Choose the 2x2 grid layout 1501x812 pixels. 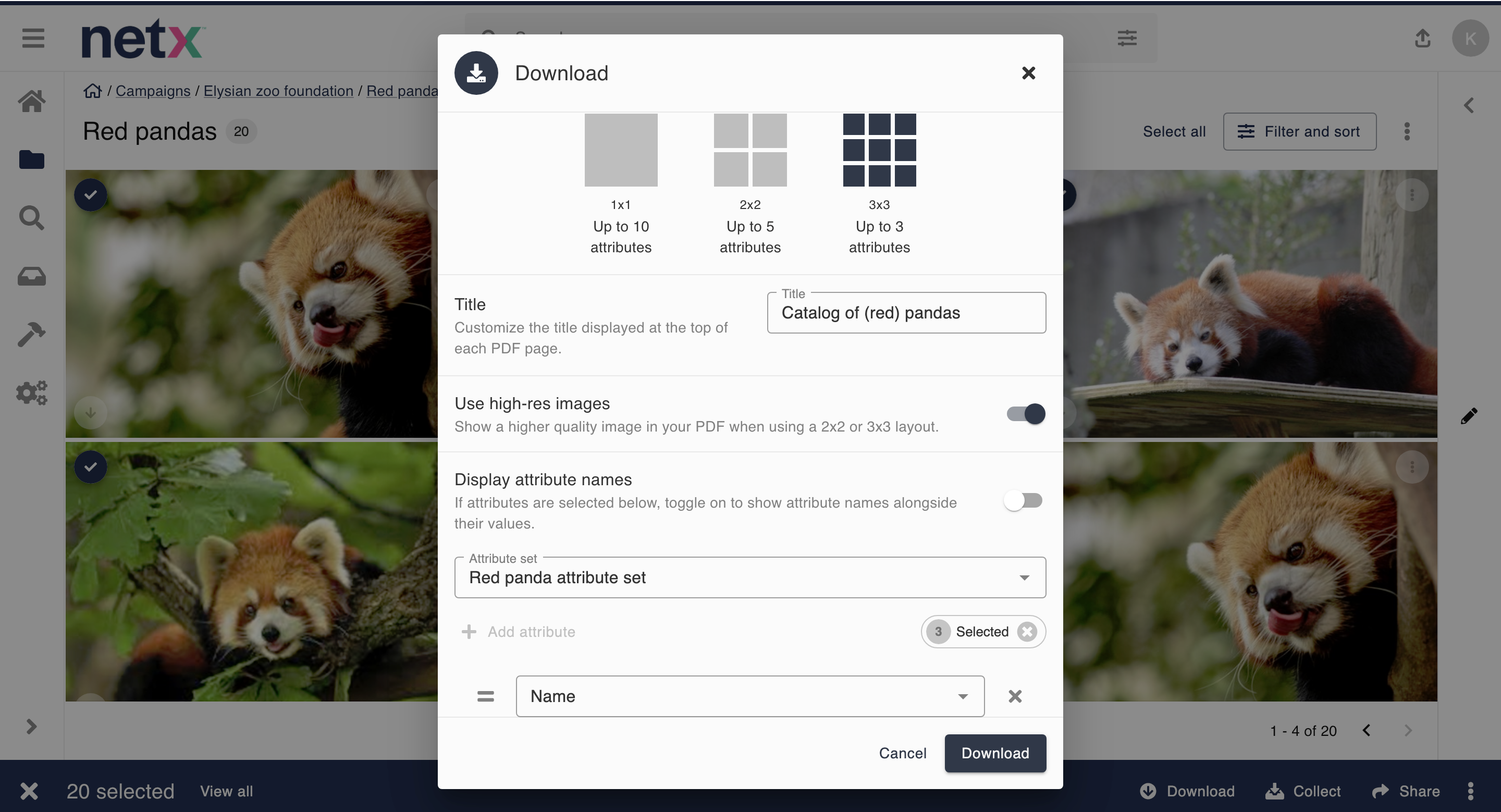coord(750,150)
